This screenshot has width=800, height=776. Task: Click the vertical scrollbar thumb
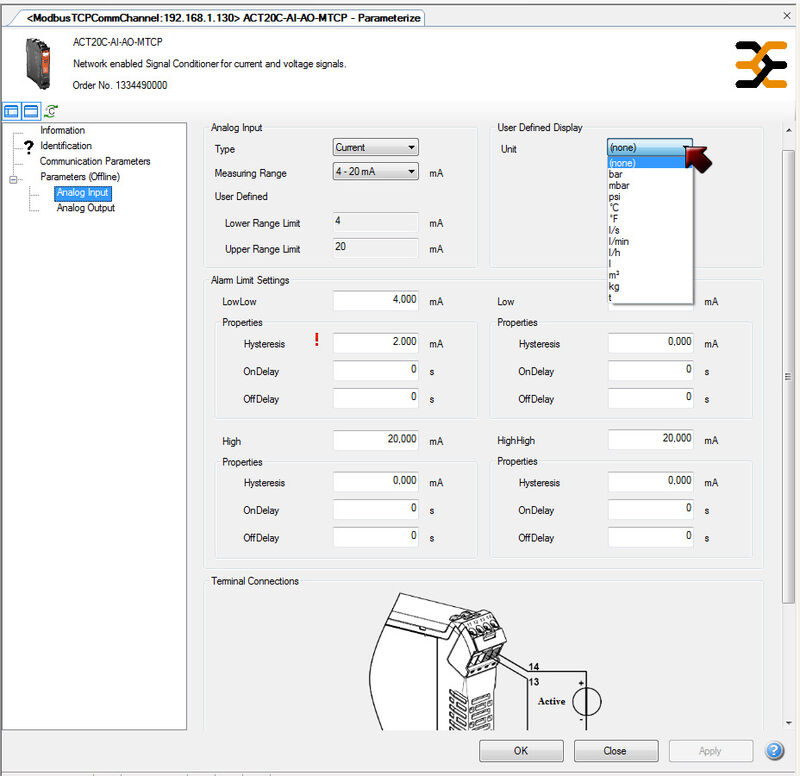pyautogui.click(x=788, y=377)
